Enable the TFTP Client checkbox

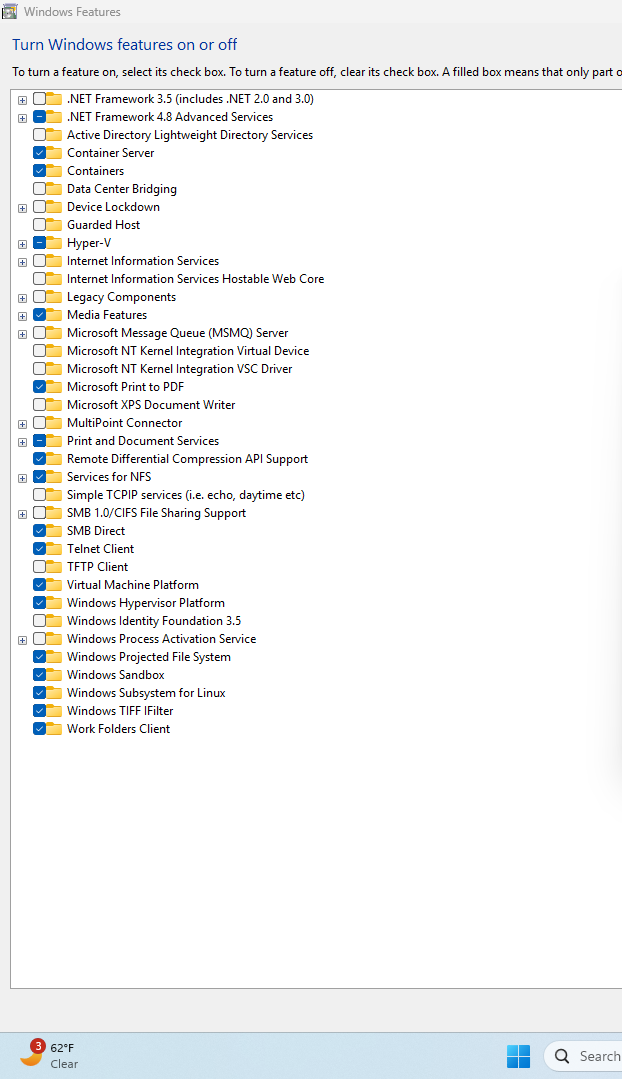[x=39, y=567]
